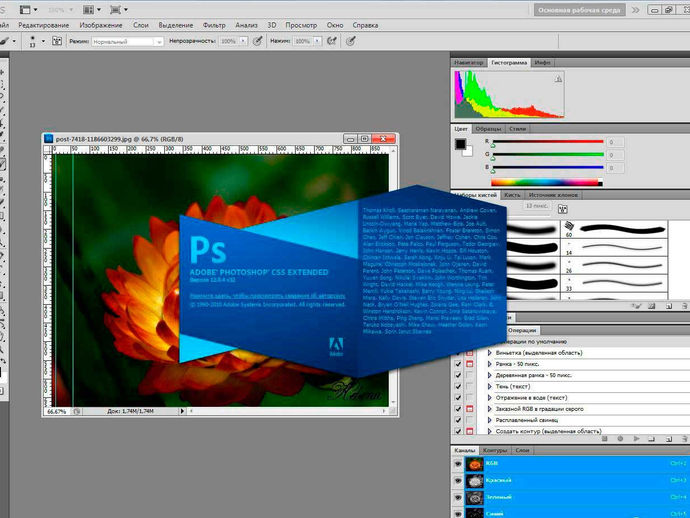Enable tablet pressure for size icon

pos(350,41)
